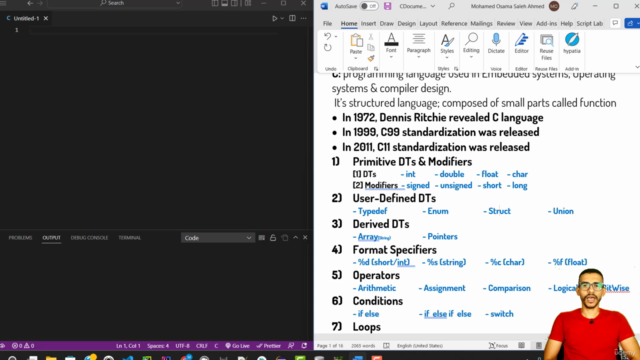Open document name dropdown in Word title
Screen dimensions: 640x360
[x=433, y=6]
